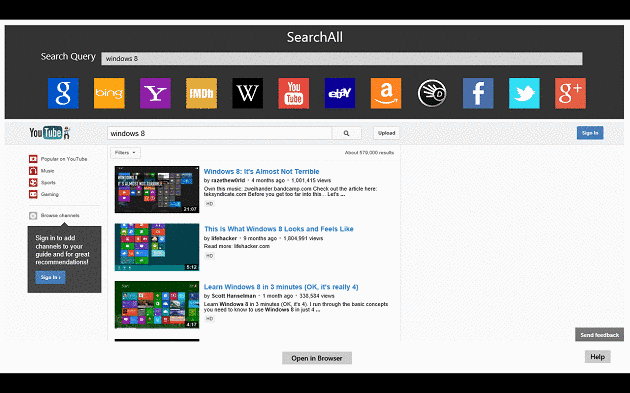Click the thumbnail of the 4:17 video
The width and height of the screenshot is (630, 393).
tap(157, 305)
